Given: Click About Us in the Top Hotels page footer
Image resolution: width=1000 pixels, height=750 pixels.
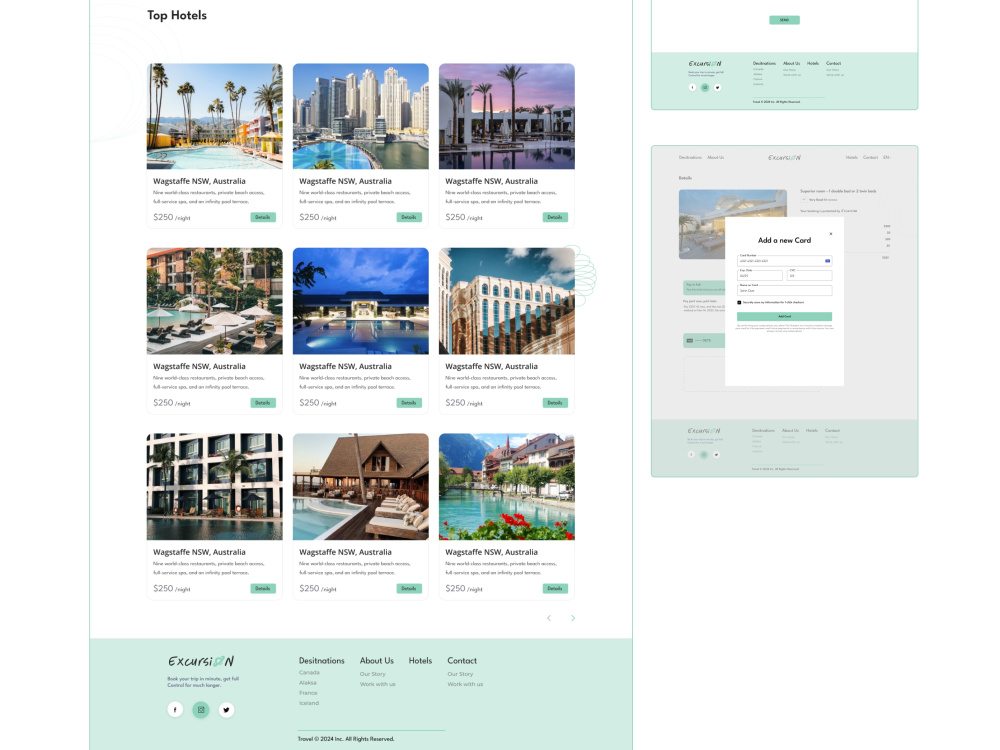Looking at the screenshot, I should 376,661.
